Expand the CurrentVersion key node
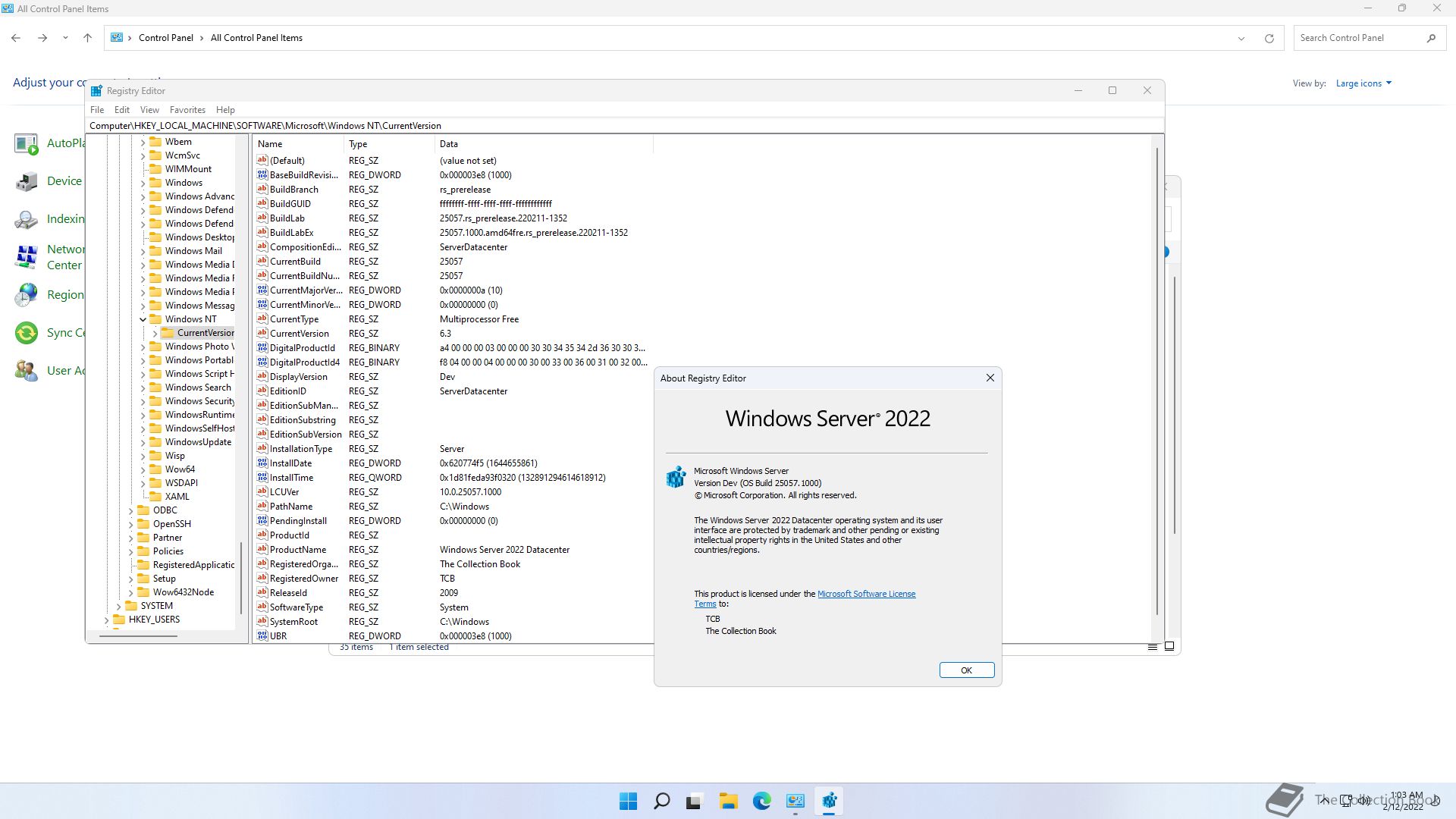The image size is (1456, 819). [155, 333]
